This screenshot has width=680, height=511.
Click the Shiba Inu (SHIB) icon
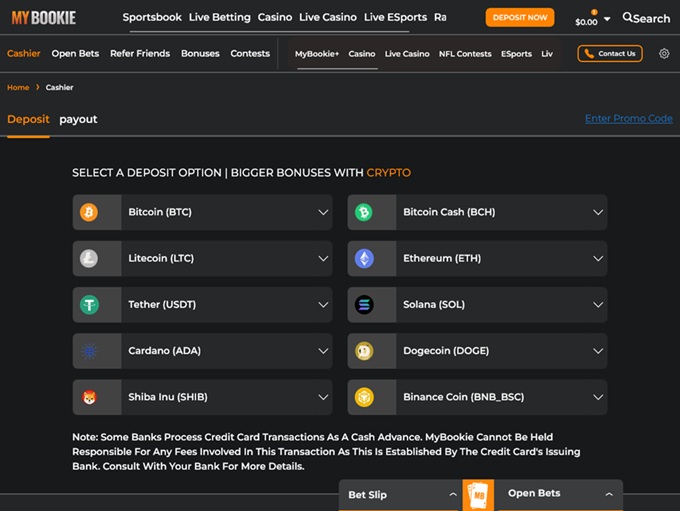pyautogui.click(x=89, y=397)
